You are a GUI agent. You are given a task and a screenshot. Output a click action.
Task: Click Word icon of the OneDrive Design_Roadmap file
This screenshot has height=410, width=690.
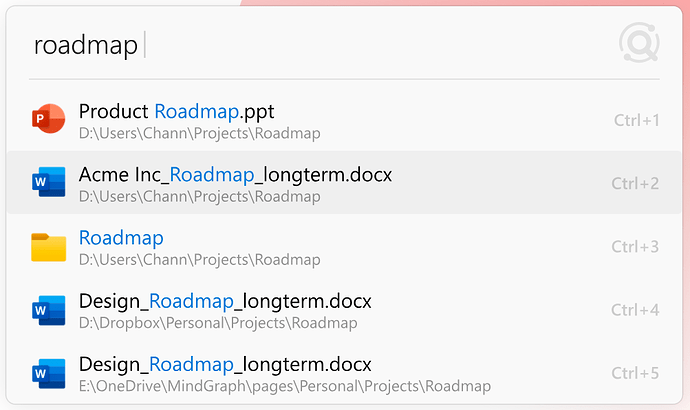click(48, 372)
